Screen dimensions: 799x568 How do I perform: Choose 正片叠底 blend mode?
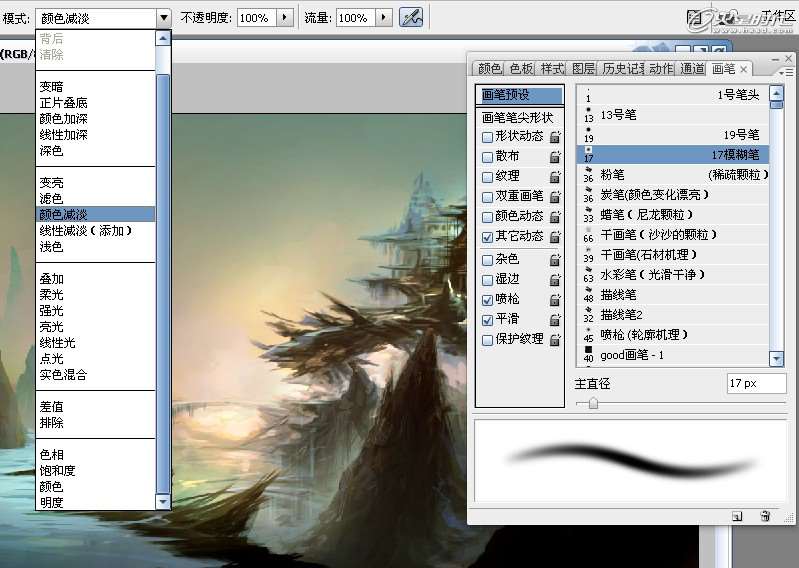[95, 103]
